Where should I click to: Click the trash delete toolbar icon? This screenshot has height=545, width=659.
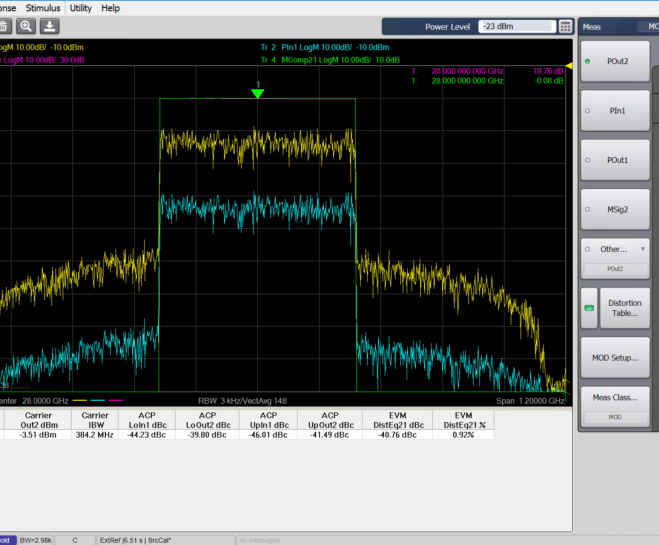[4, 26]
